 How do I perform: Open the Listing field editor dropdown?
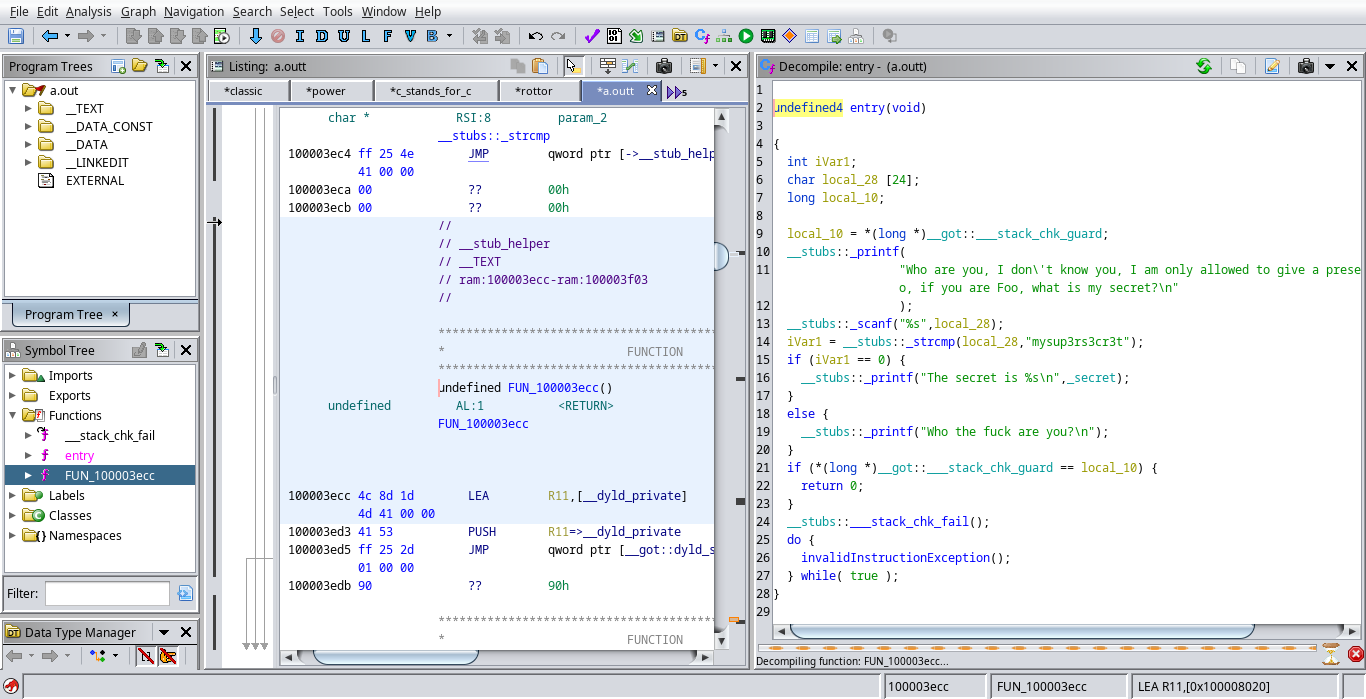tap(715, 66)
